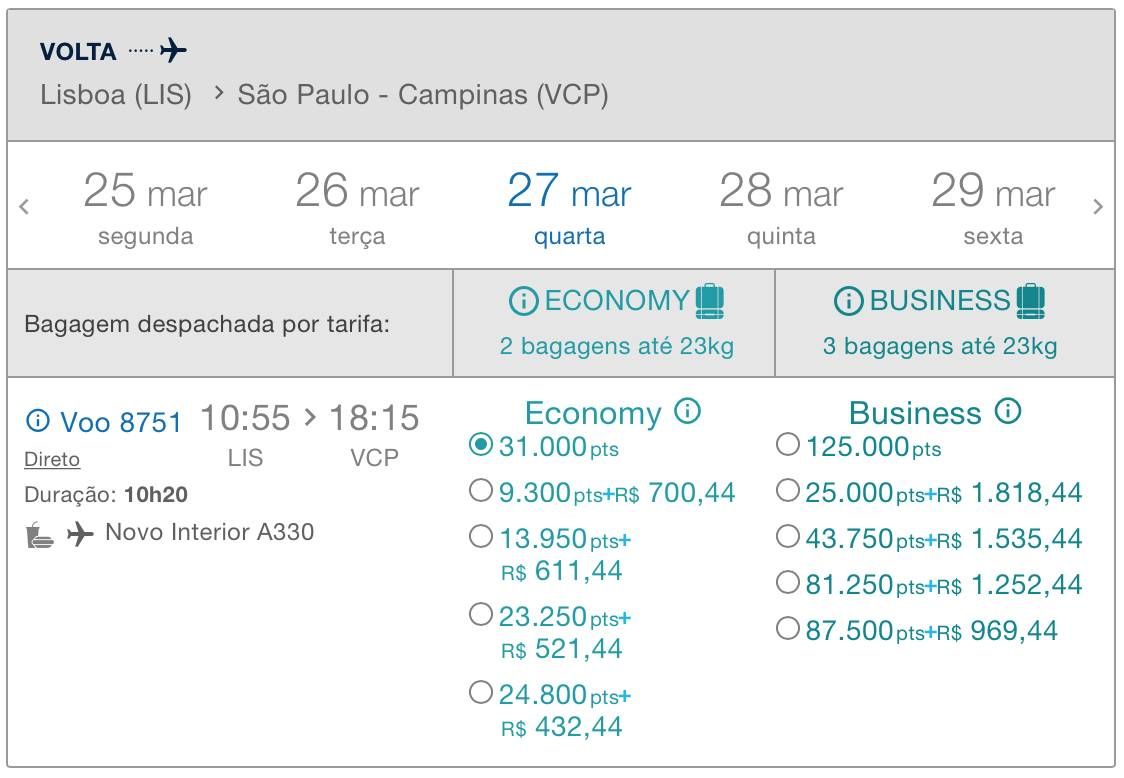Viewport: 1124px width, 778px height.
Task: Go to previous dates with left chevron
Action: point(24,207)
